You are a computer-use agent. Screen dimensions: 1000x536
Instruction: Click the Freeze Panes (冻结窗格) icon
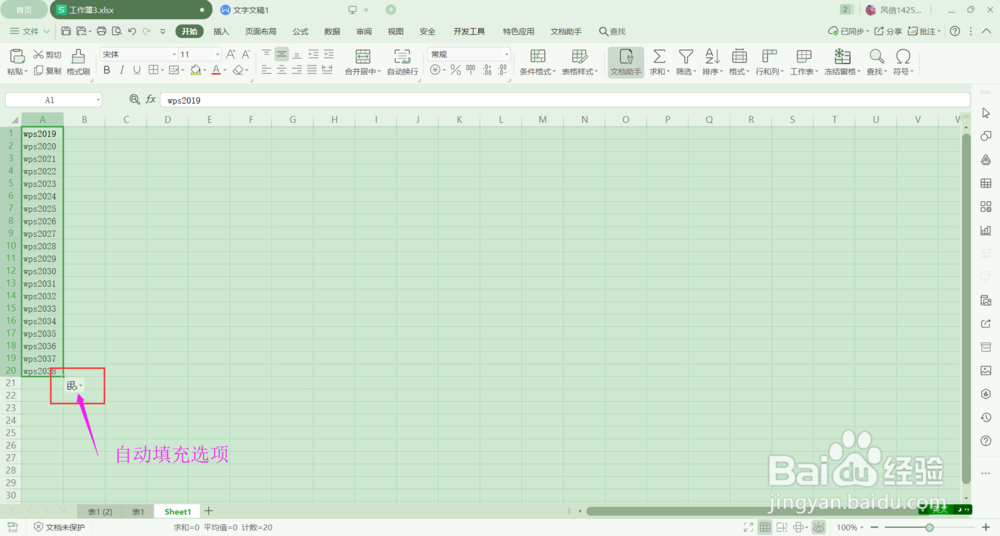pyautogui.click(x=842, y=56)
